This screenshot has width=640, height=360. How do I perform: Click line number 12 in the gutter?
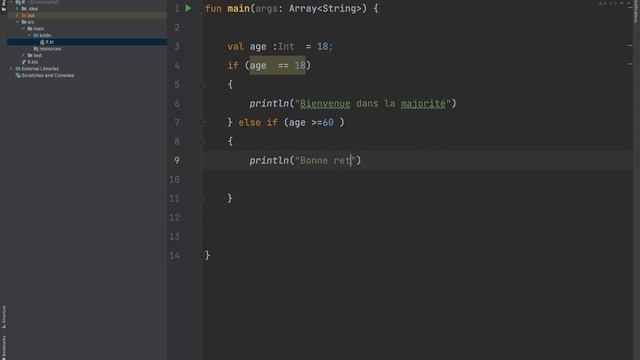175,218
